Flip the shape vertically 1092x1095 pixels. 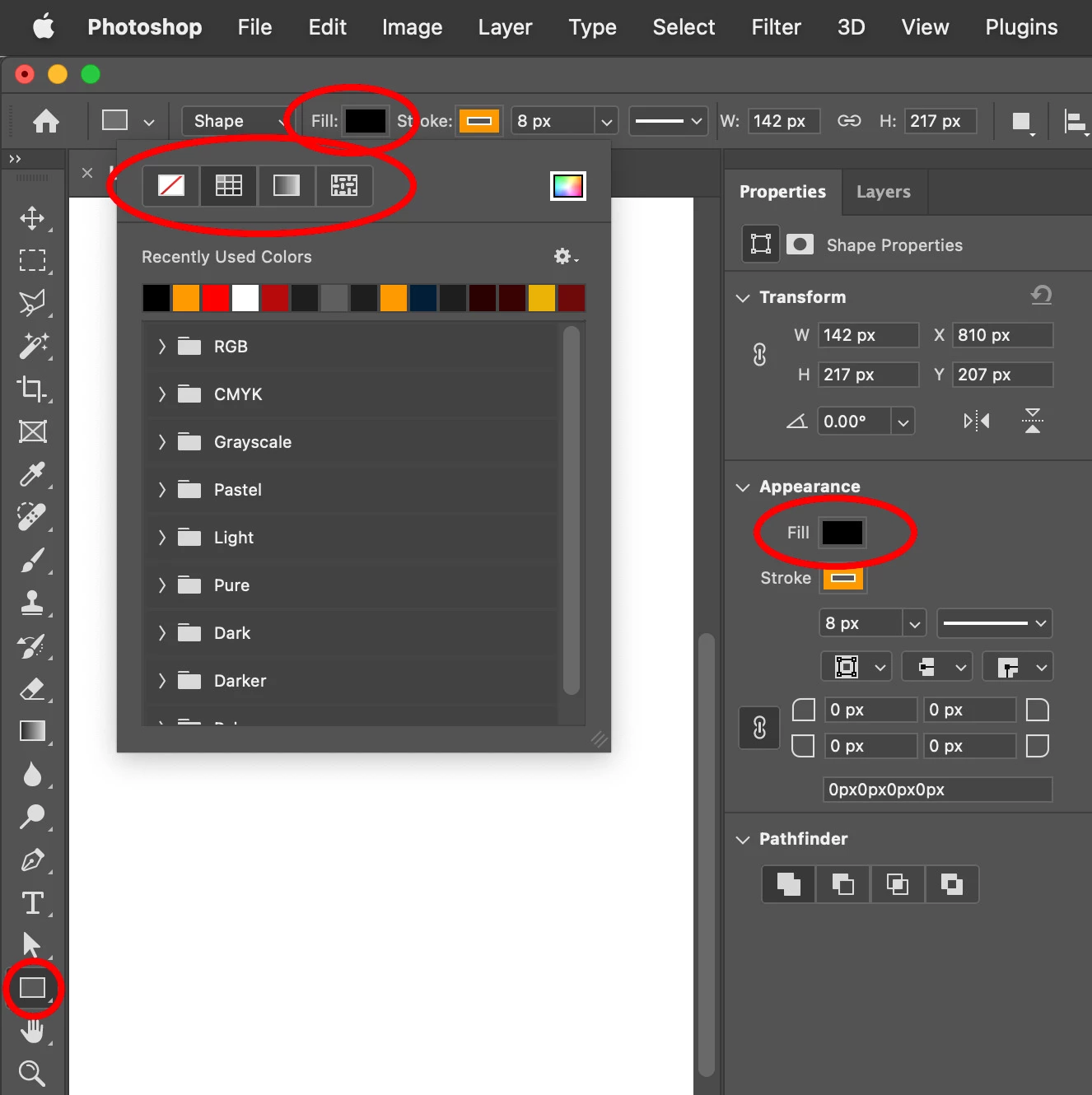tap(1033, 421)
